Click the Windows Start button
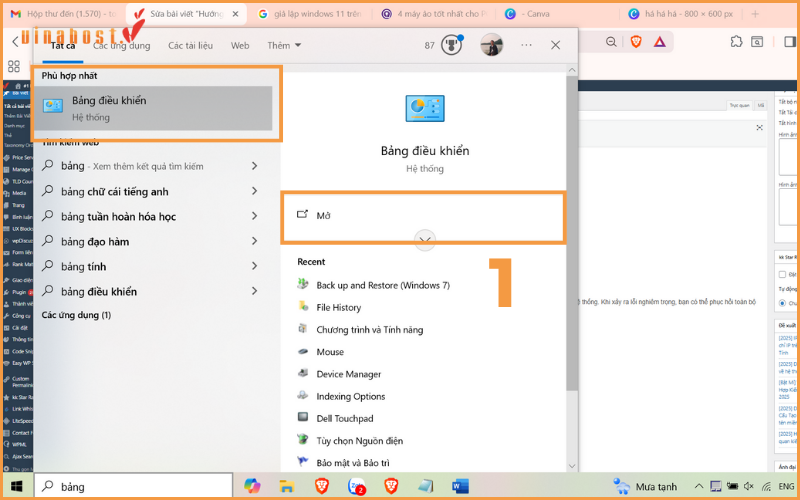The image size is (800, 500). click(14, 486)
